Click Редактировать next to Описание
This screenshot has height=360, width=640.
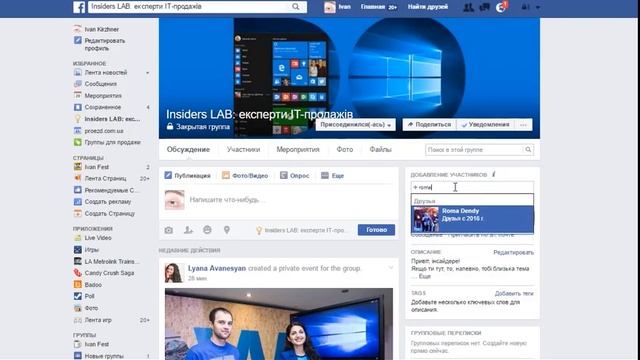tap(513, 253)
